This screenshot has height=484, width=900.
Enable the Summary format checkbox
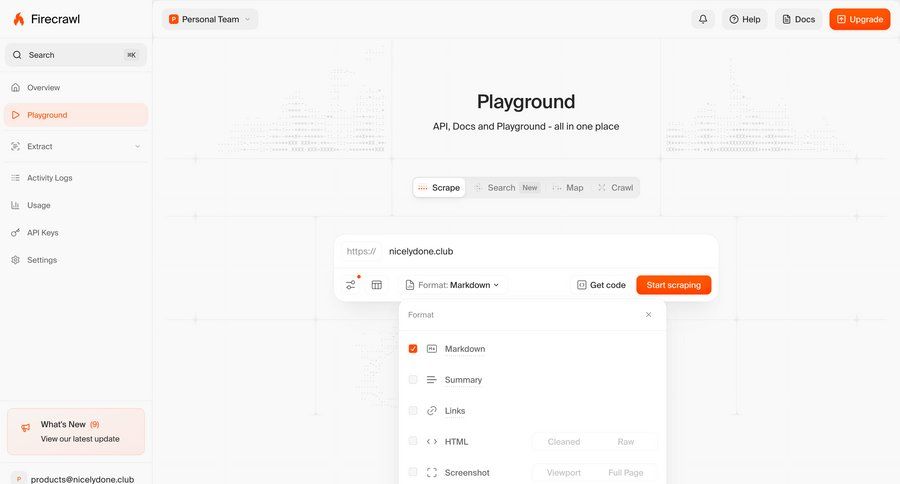click(413, 380)
